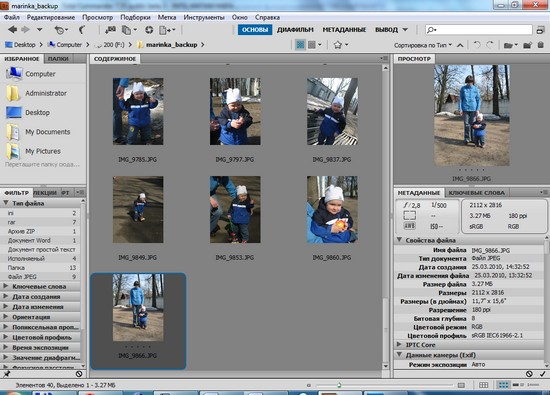Viewport: 550px width, 395px height.
Task: Open recent folder icon in path bar
Action: tap(510, 45)
